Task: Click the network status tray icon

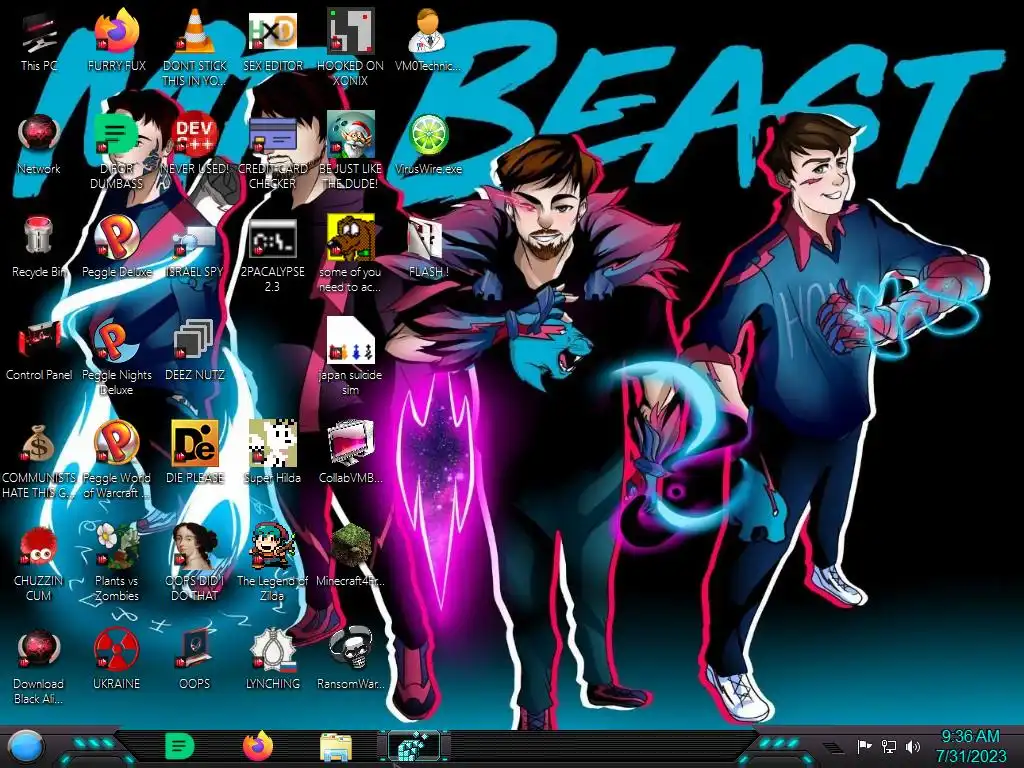Action: click(889, 746)
